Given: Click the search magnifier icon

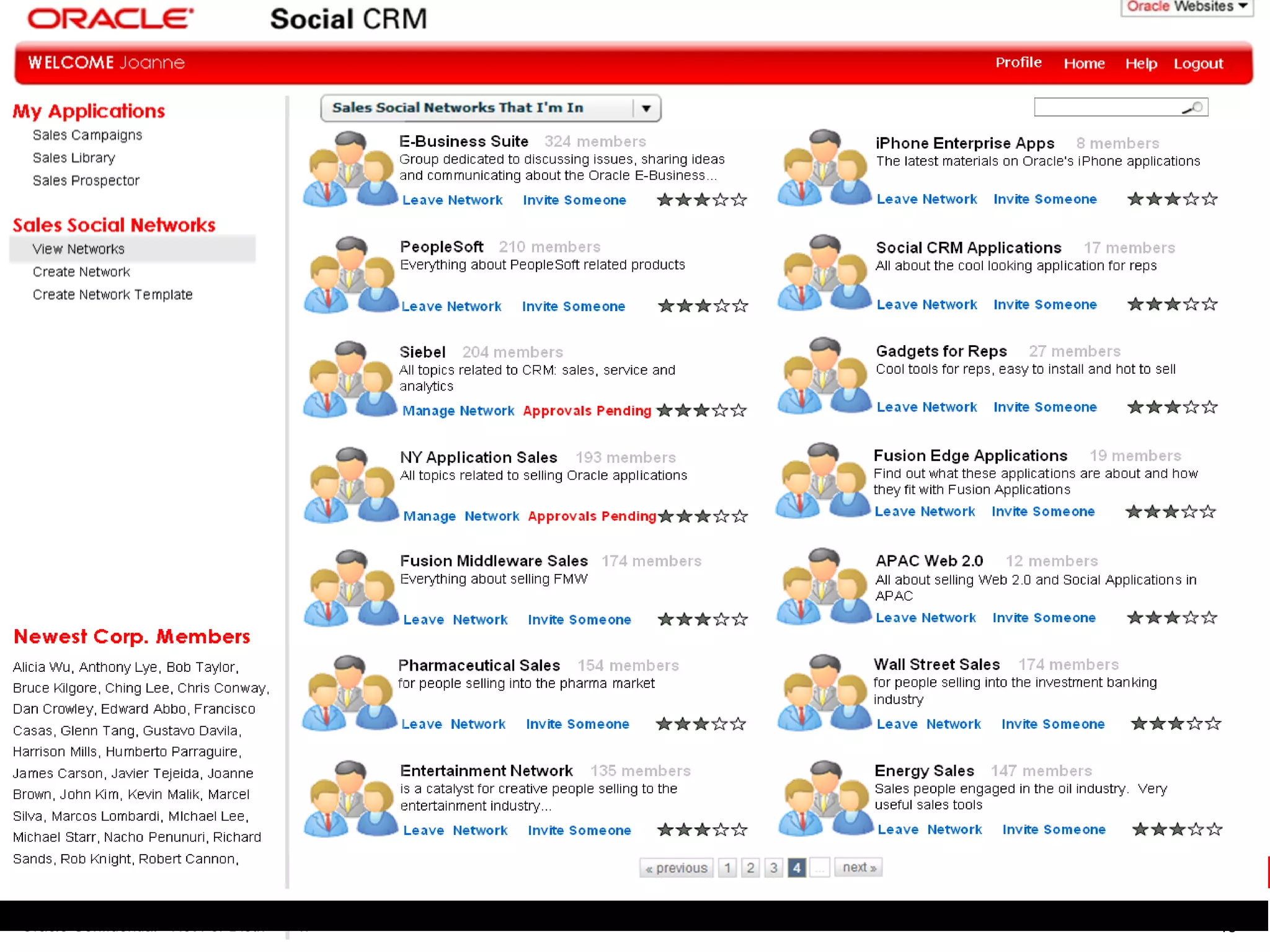Looking at the screenshot, I should pos(1192,108).
